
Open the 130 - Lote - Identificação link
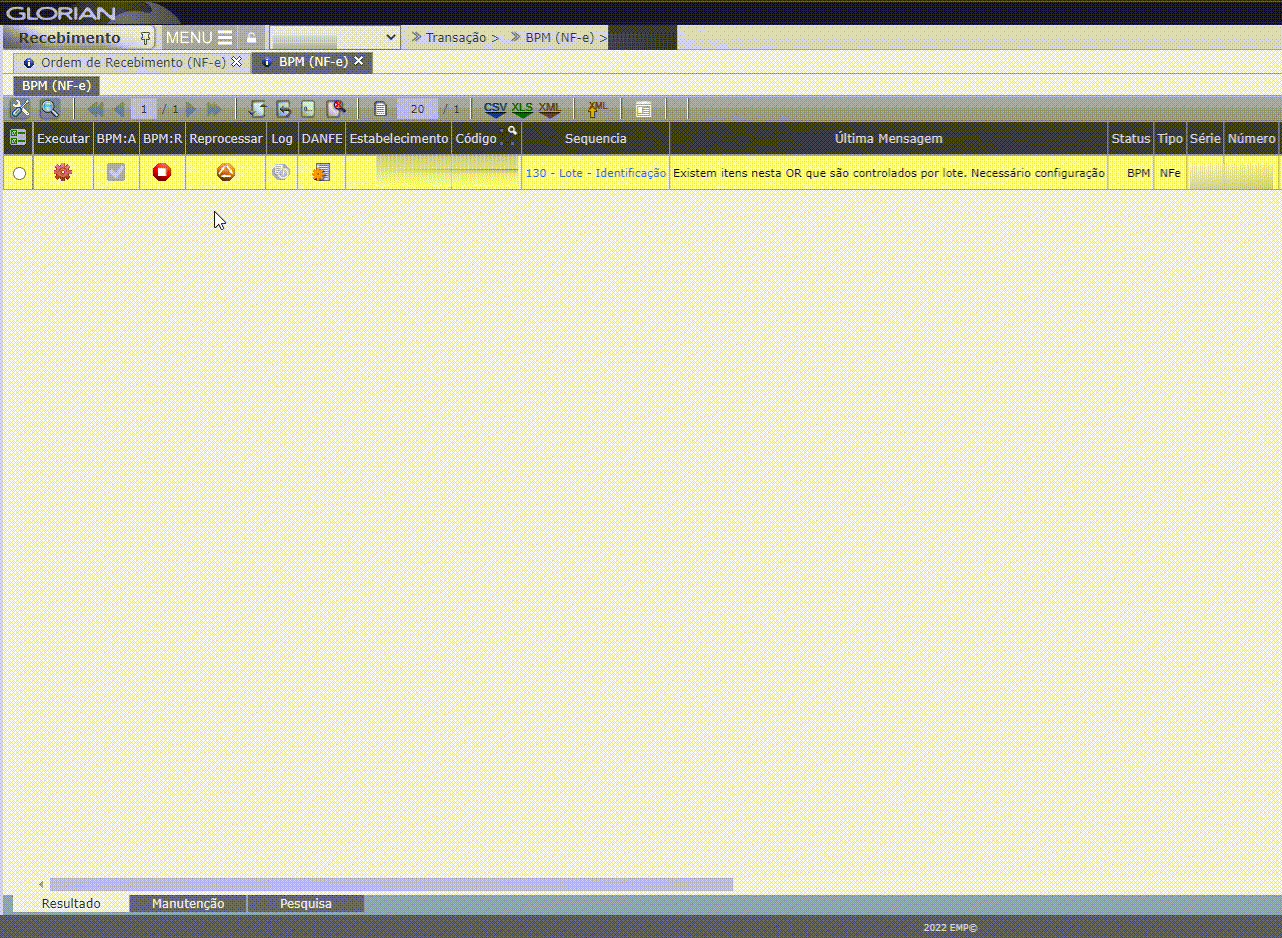(595, 173)
